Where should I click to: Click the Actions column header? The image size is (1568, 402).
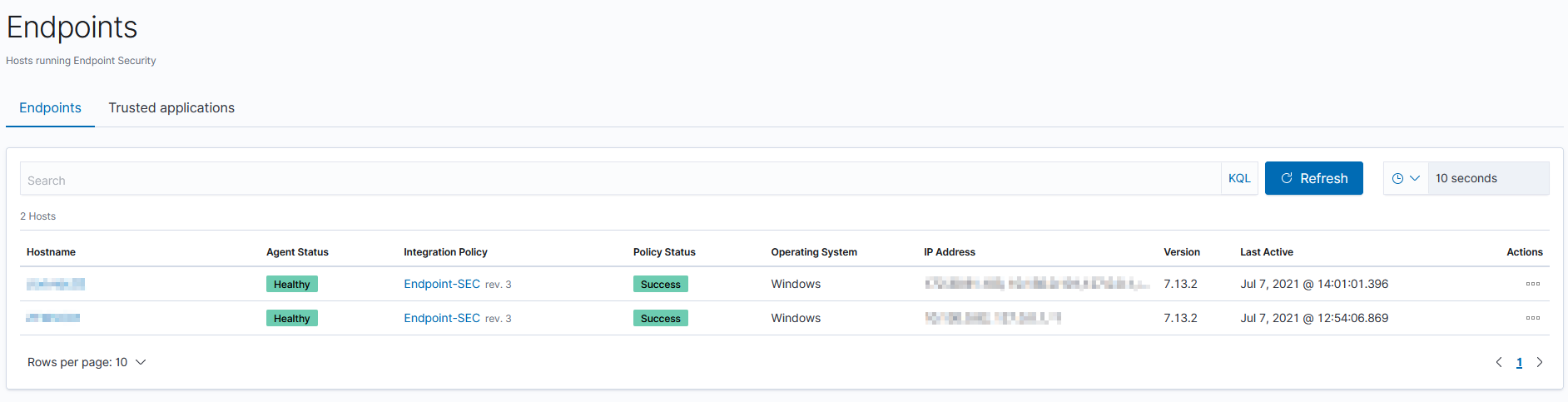coord(1525,252)
